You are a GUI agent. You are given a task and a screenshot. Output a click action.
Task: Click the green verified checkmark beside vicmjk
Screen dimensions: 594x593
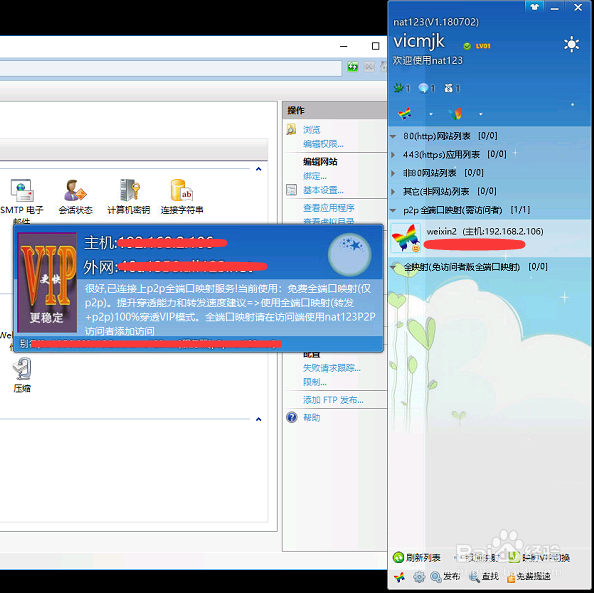[467, 46]
